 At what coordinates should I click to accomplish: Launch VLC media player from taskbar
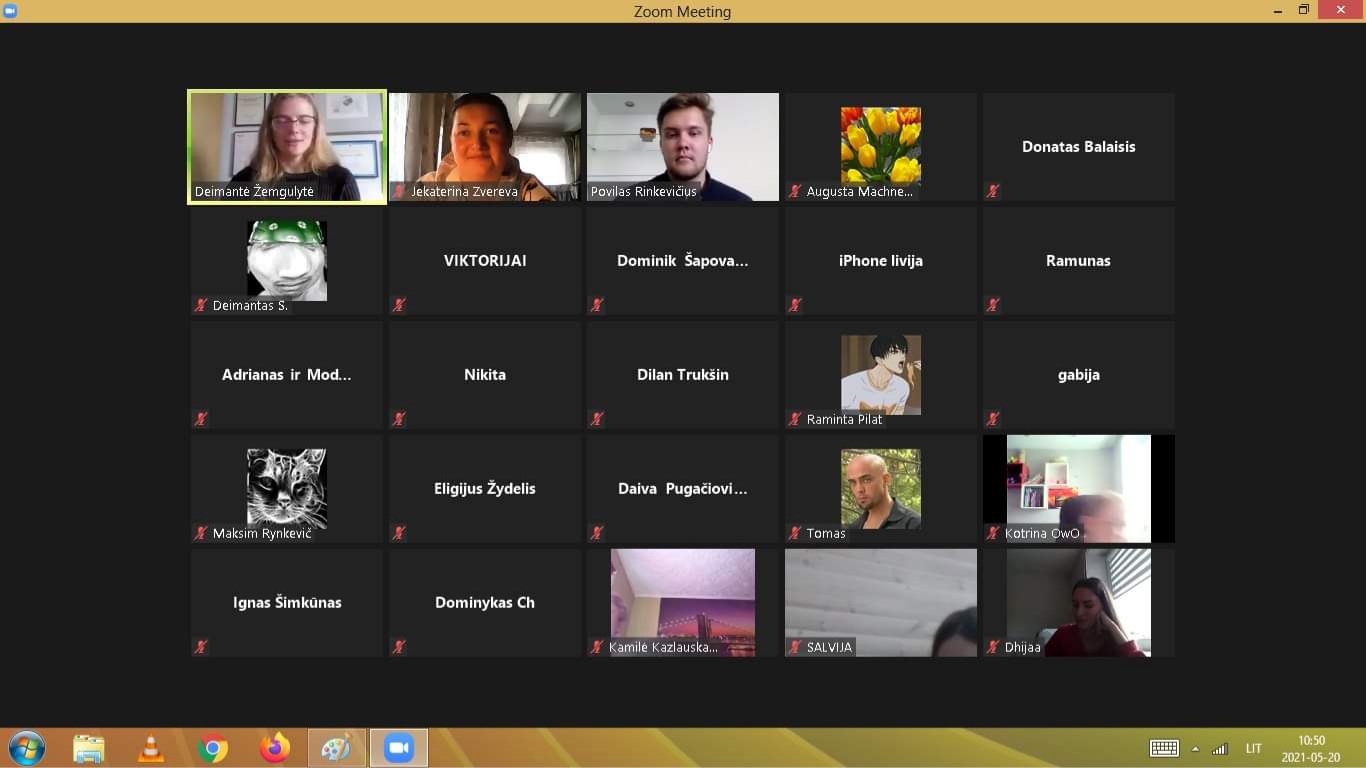(151, 748)
